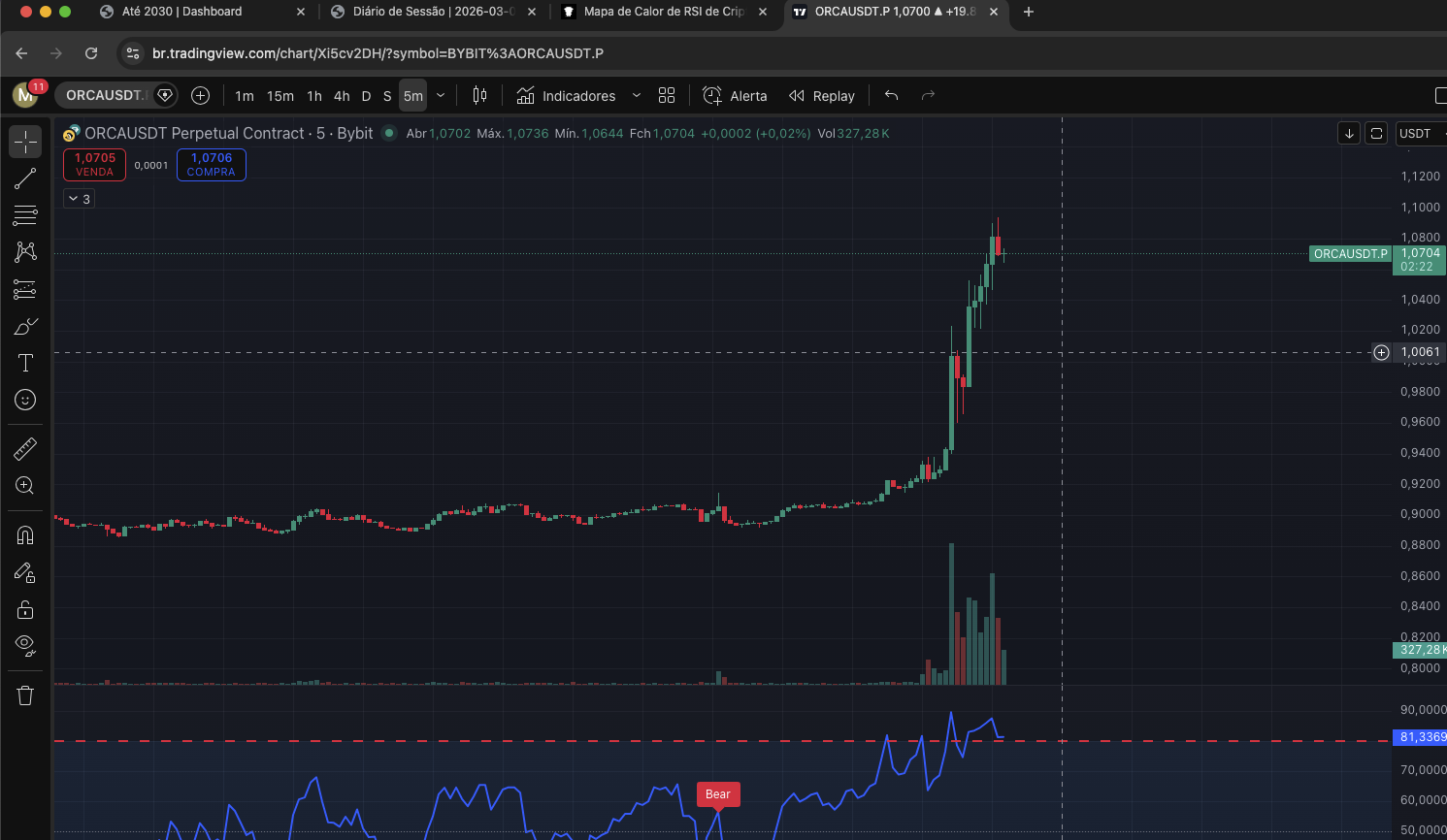Image resolution: width=1447 pixels, height=840 pixels.
Task: Click the red VENDA sell button
Action: (94, 165)
